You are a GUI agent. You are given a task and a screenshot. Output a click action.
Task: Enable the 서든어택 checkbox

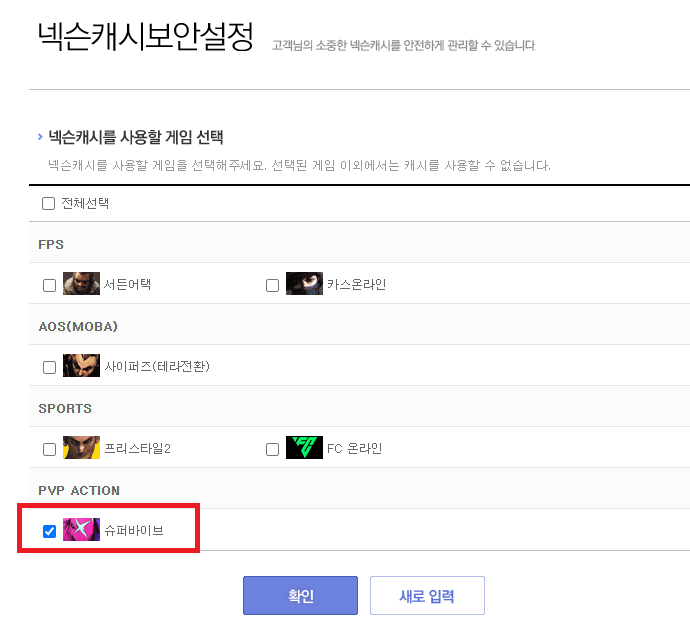(49, 285)
